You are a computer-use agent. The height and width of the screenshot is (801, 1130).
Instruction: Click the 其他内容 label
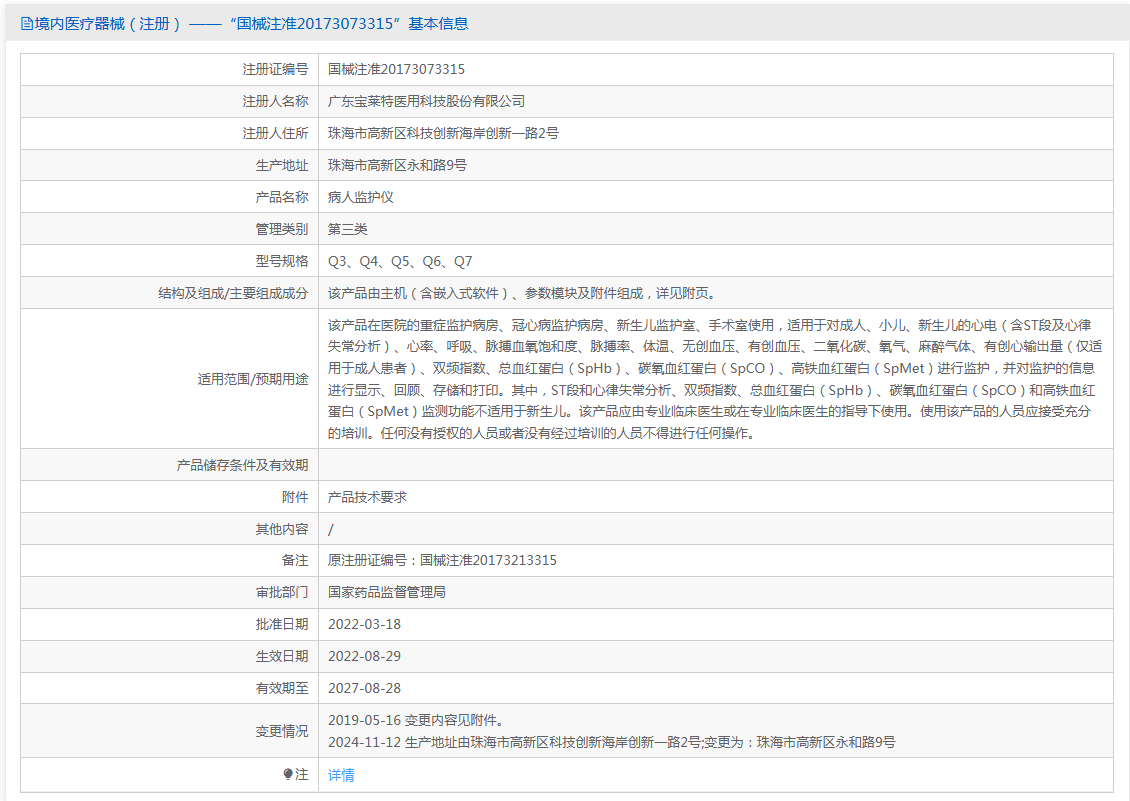282,529
